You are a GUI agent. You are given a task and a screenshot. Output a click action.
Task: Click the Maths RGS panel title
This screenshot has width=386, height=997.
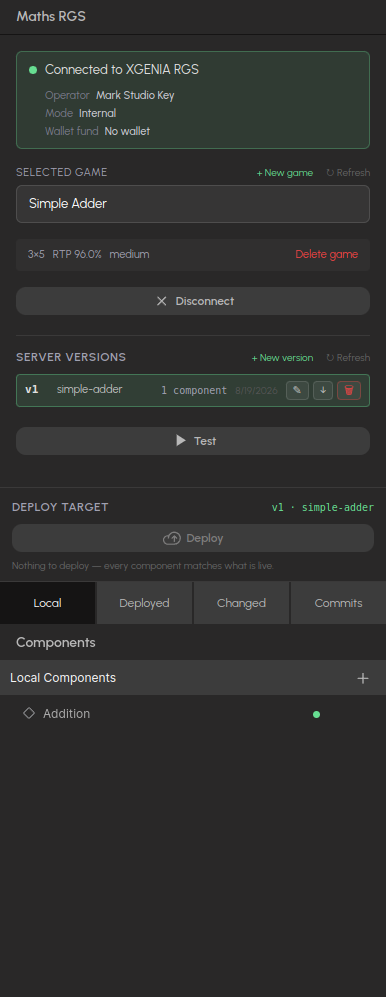(51, 17)
